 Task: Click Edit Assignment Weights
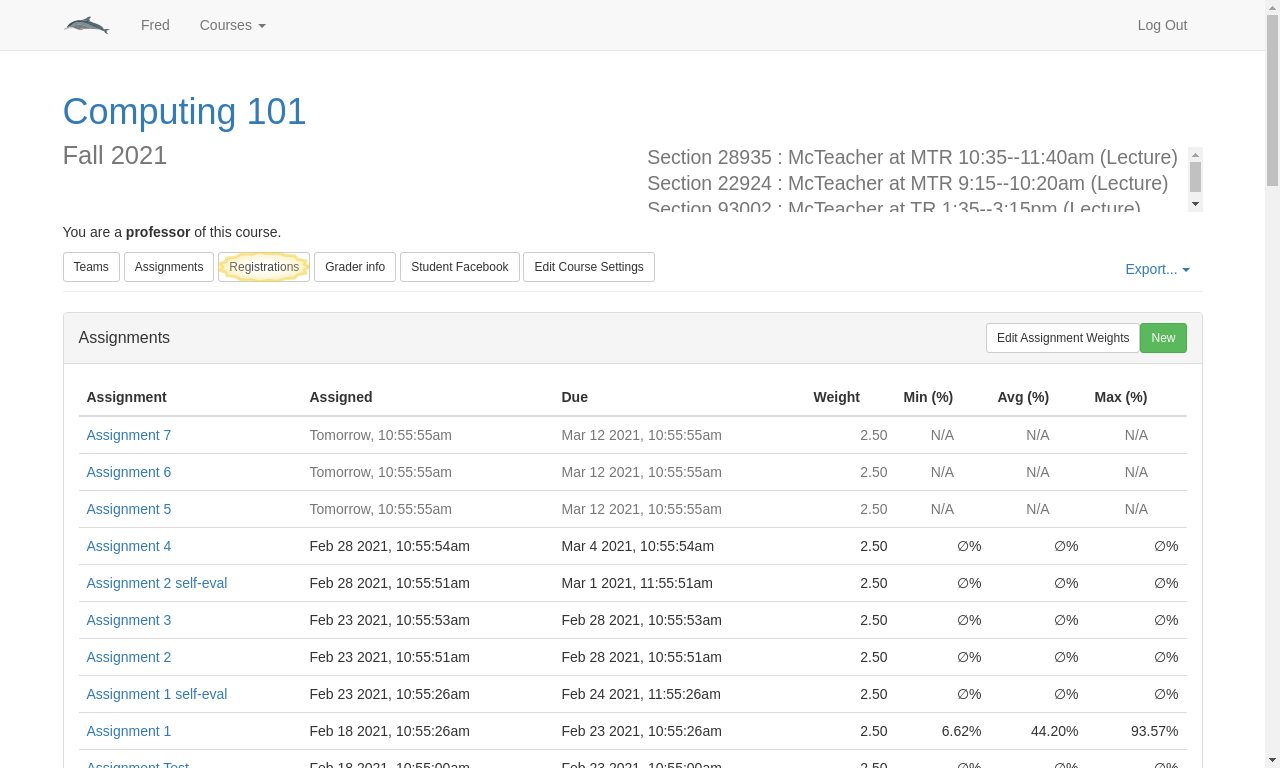point(1063,338)
